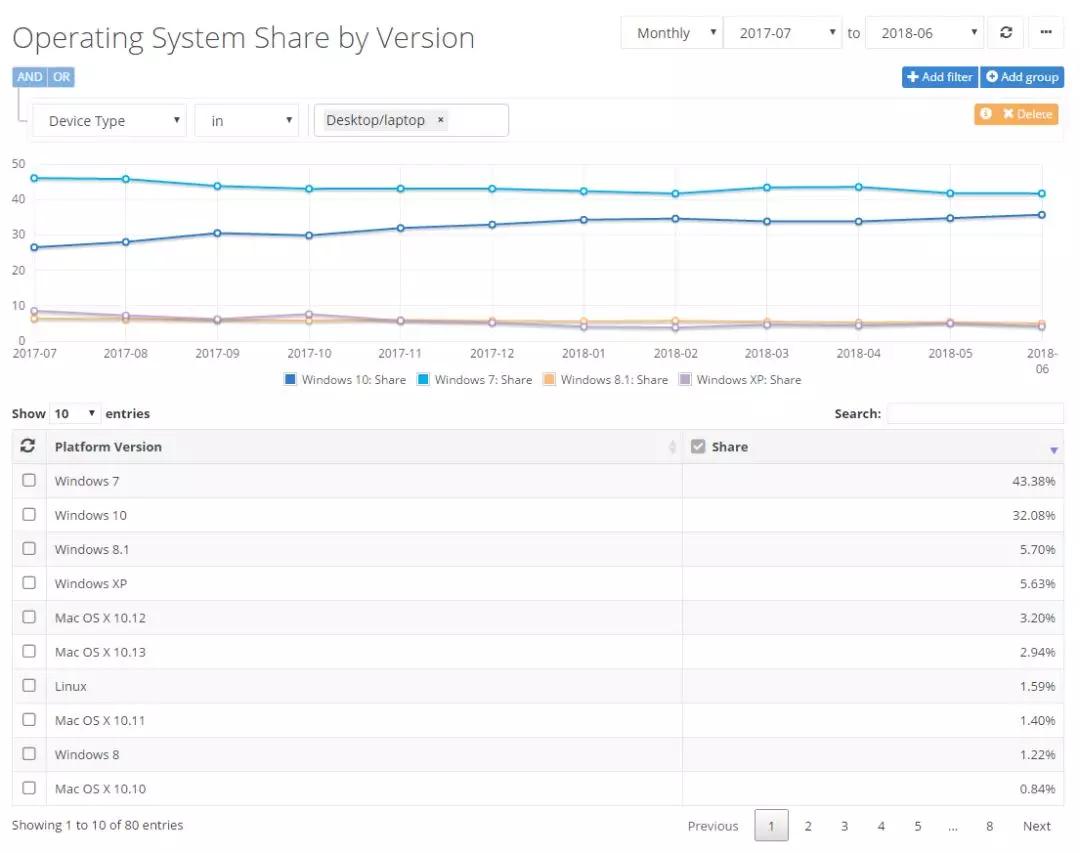Click the Windows 7 data point at 2018-03

767,187
